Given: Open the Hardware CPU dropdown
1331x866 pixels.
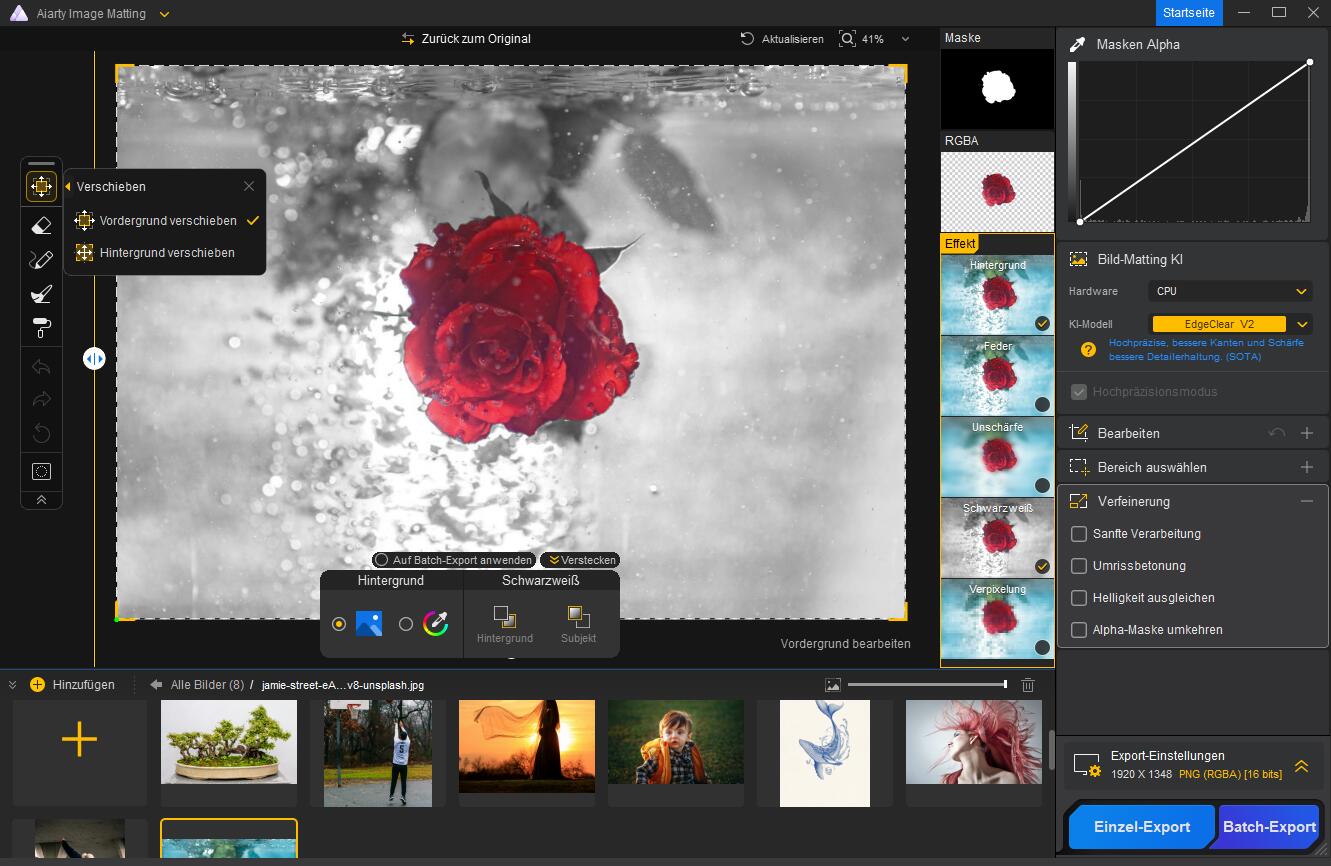Looking at the screenshot, I should (1230, 291).
